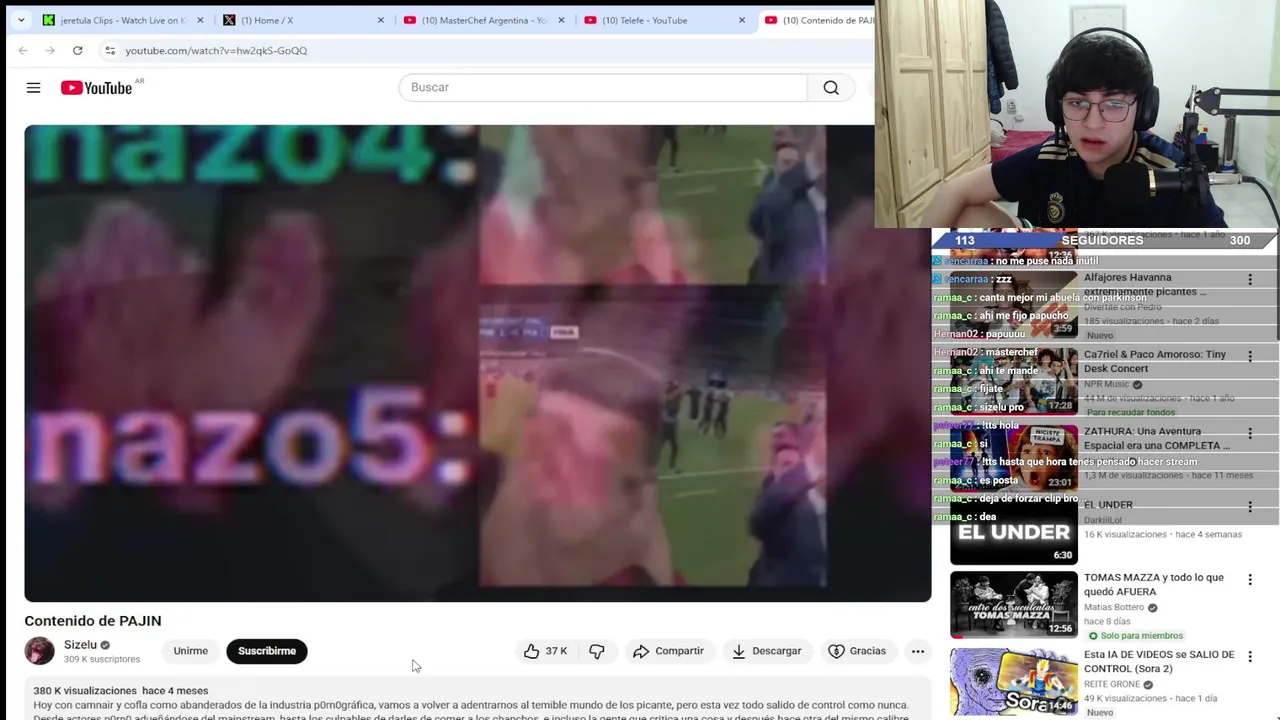Image resolution: width=1280 pixels, height=720 pixels.
Task: Open options menu for Alfajores Havanna video
Action: click(x=1249, y=280)
